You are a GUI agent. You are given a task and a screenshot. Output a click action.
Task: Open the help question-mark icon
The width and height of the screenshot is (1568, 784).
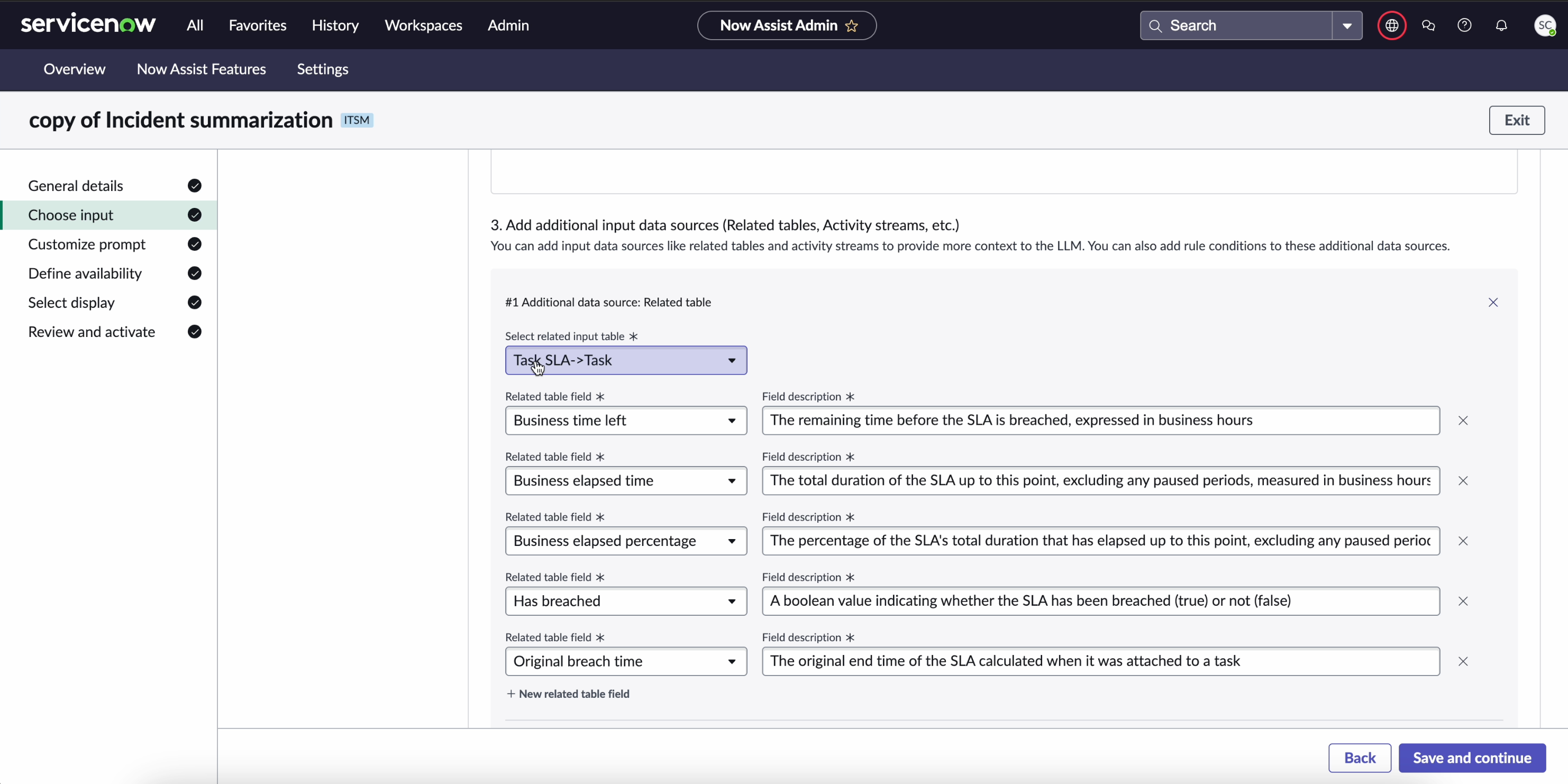(x=1464, y=25)
